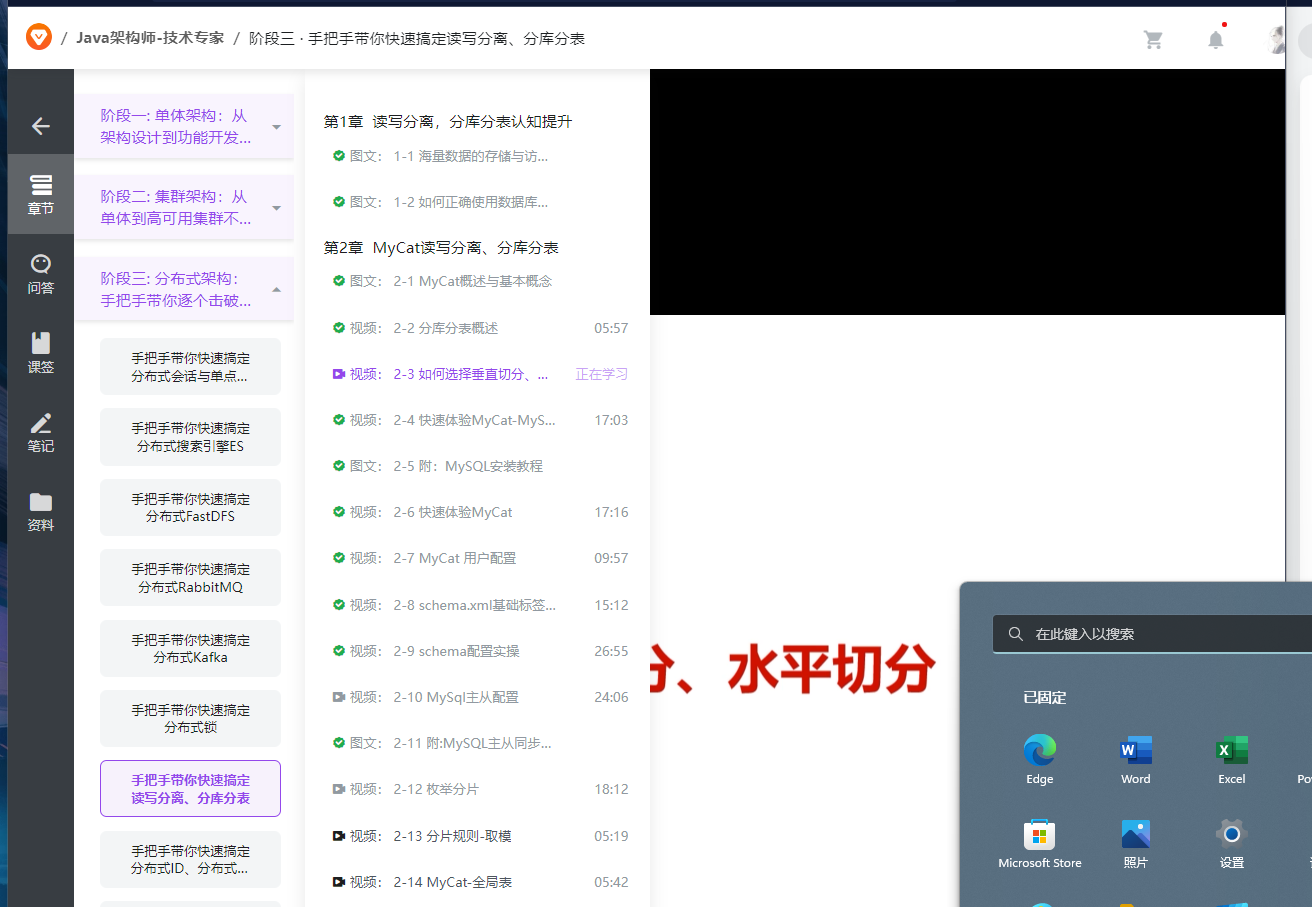1312x907 pixels.
Task: Click the video player area
Action: tap(967, 192)
